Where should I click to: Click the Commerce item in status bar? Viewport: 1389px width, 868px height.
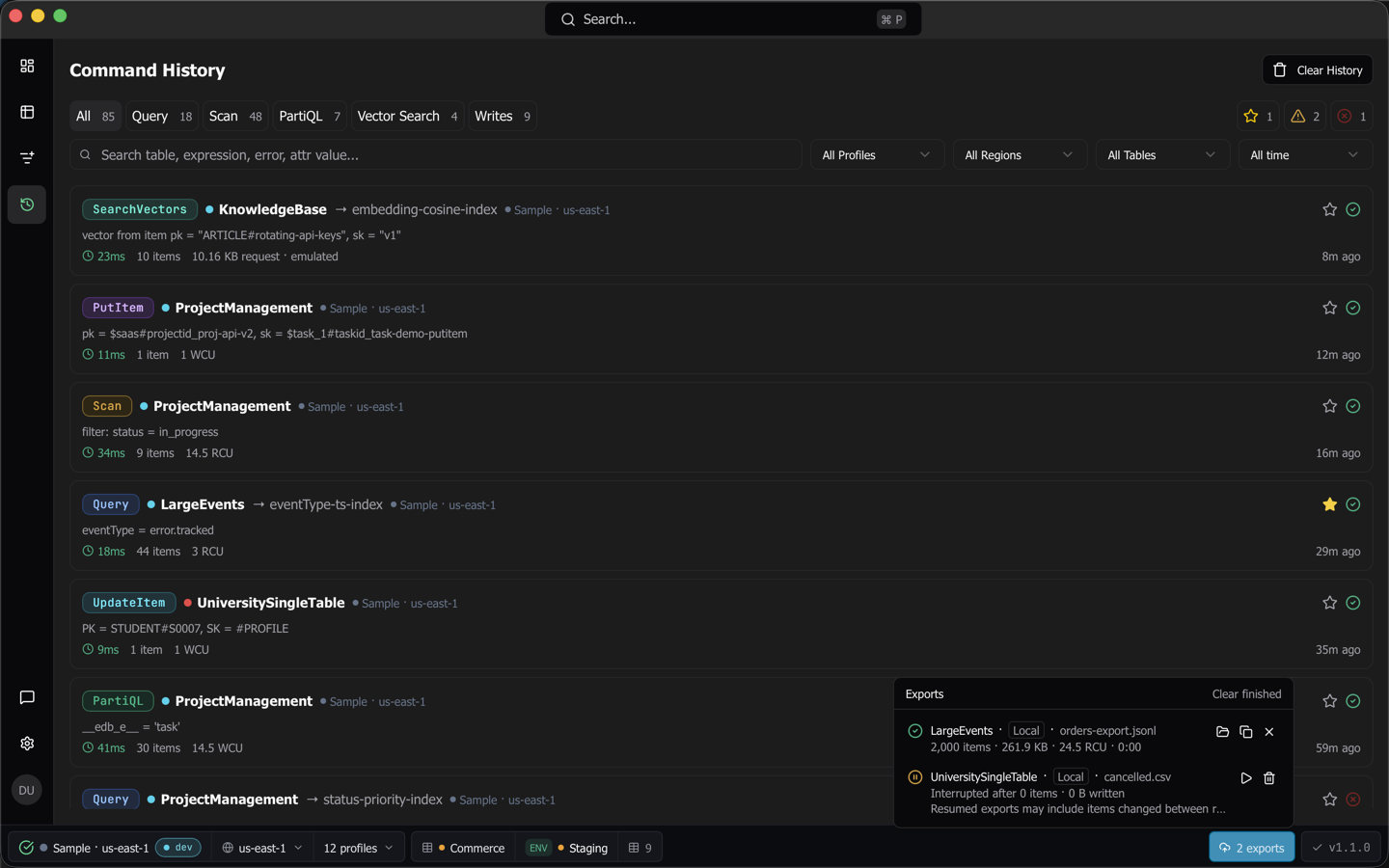(x=464, y=848)
